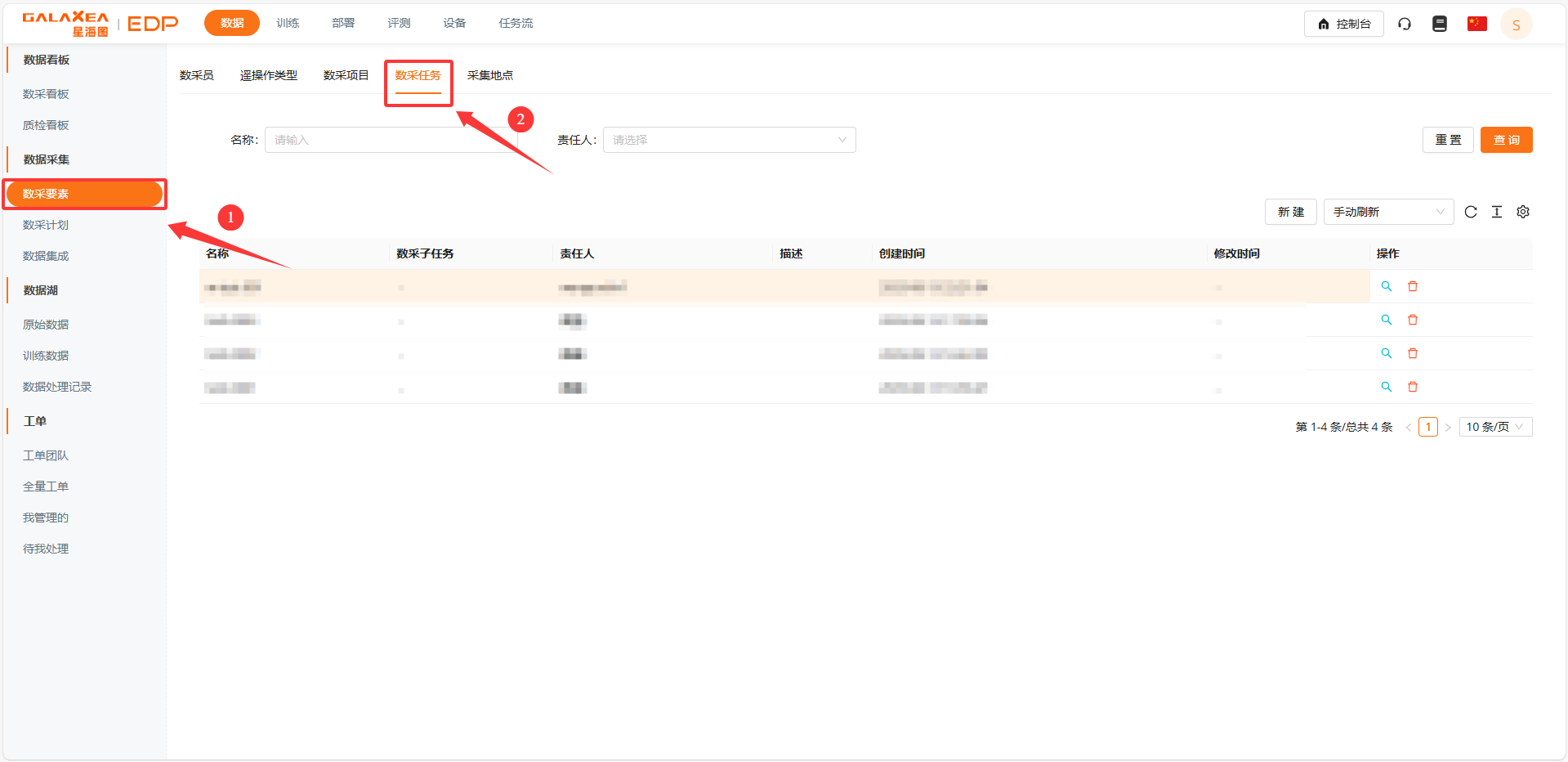Click the 新建 create button
Viewport: 1568px width, 762px height.
point(1290,212)
